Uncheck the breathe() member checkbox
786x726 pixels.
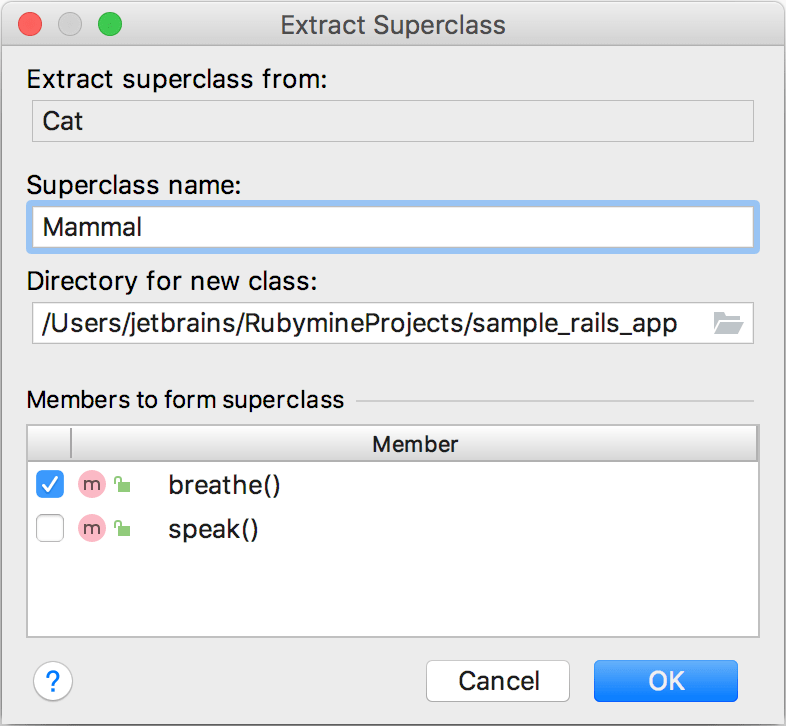tap(50, 485)
